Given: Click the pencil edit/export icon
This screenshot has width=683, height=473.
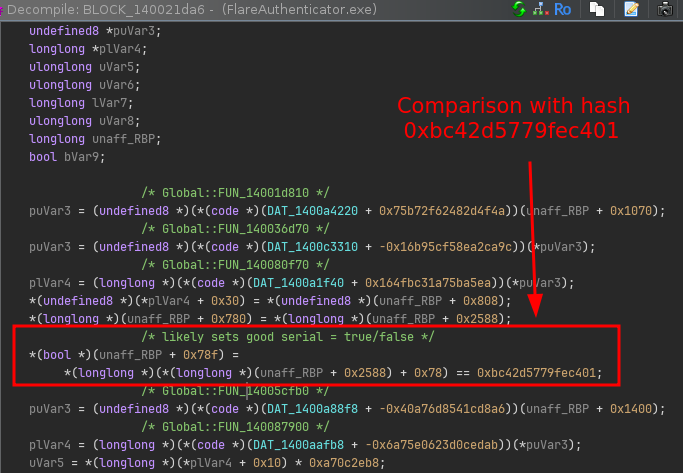Looking at the screenshot, I should tap(630, 10).
